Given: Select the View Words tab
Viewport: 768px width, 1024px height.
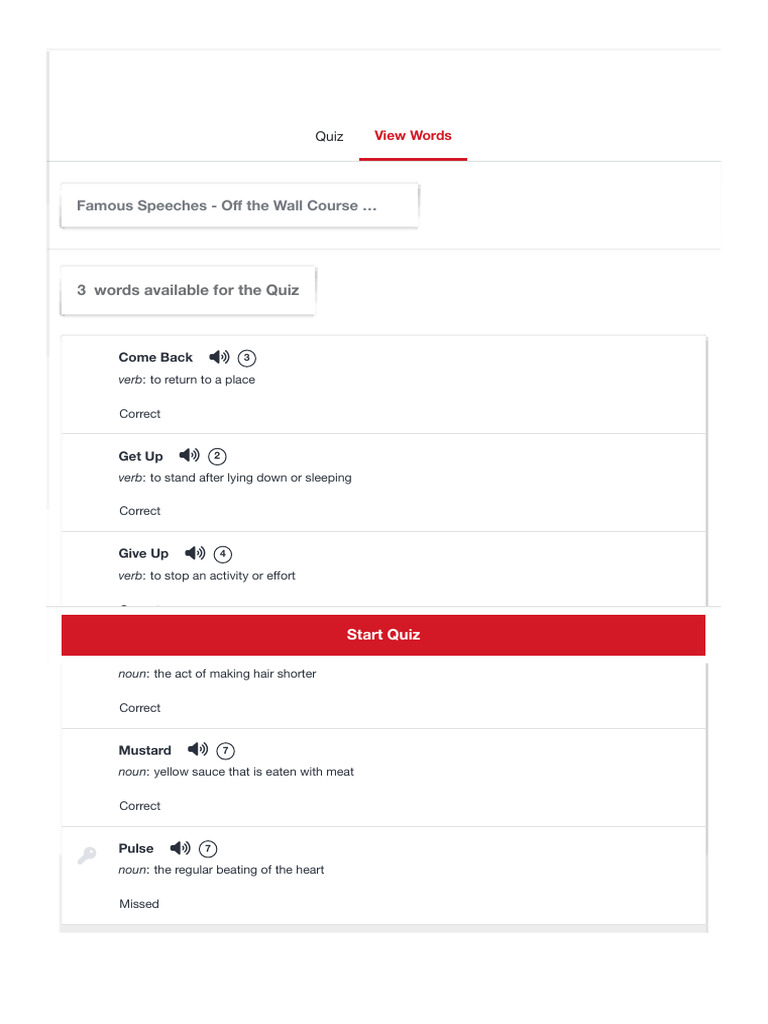Looking at the screenshot, I should pyautogui.click(x=413, y=136).
